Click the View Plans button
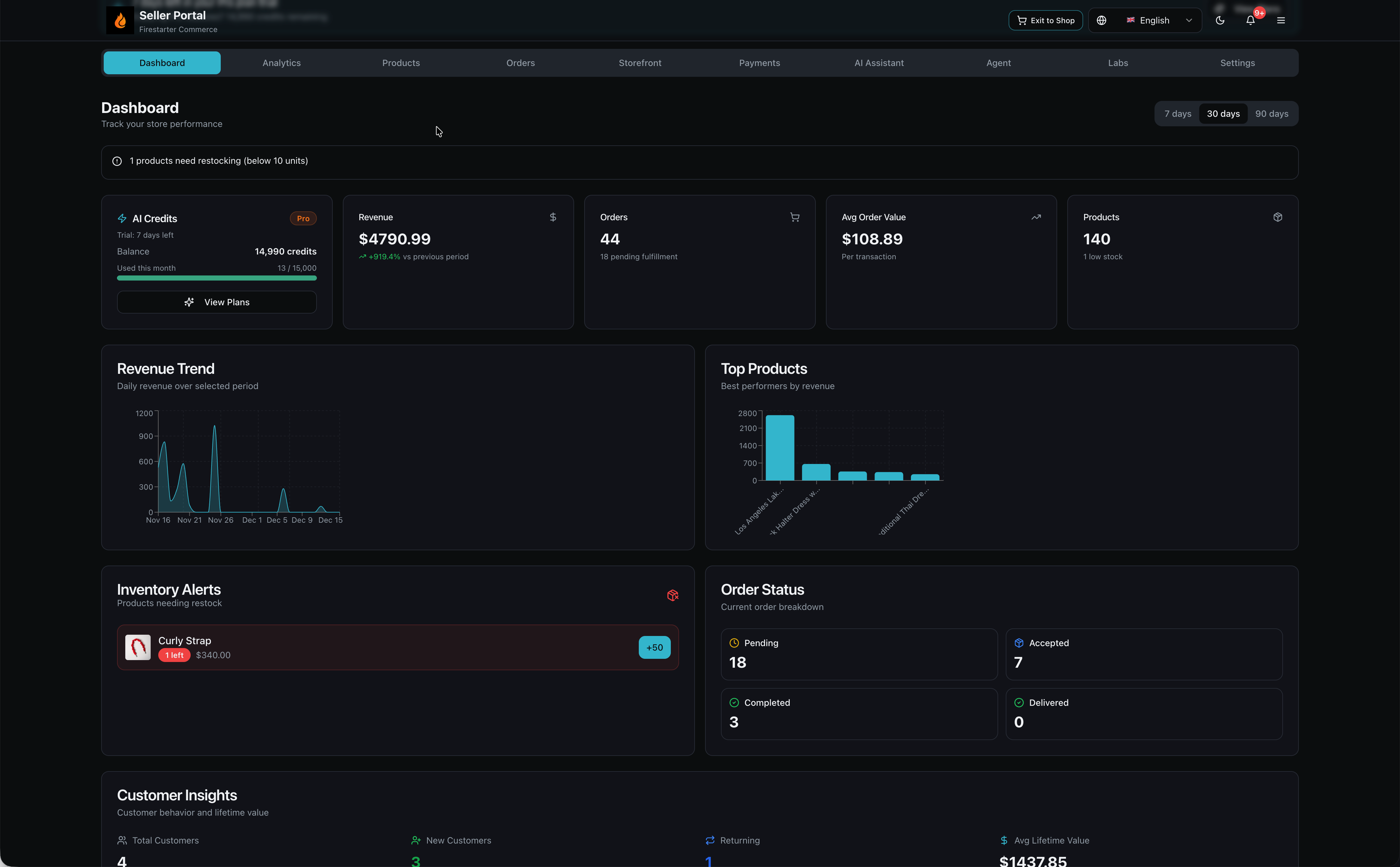 217,302
